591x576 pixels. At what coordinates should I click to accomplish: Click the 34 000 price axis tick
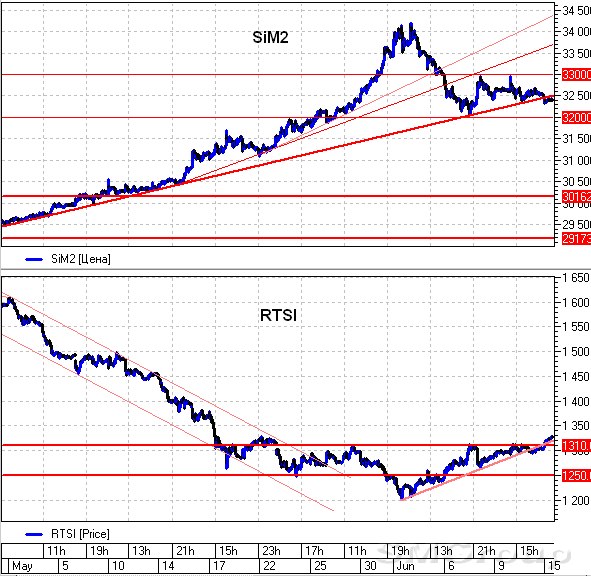coord(576,32)
